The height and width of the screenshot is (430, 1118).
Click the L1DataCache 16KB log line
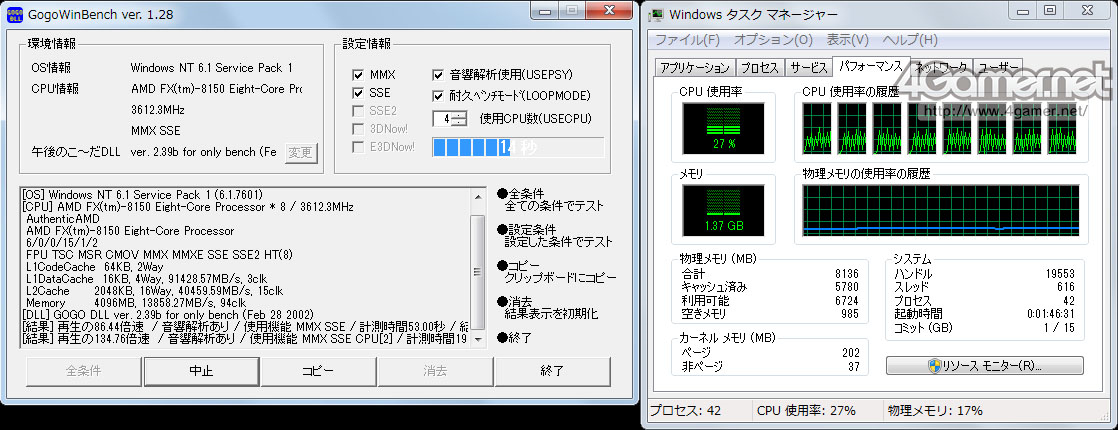click(x=146, y=278)
